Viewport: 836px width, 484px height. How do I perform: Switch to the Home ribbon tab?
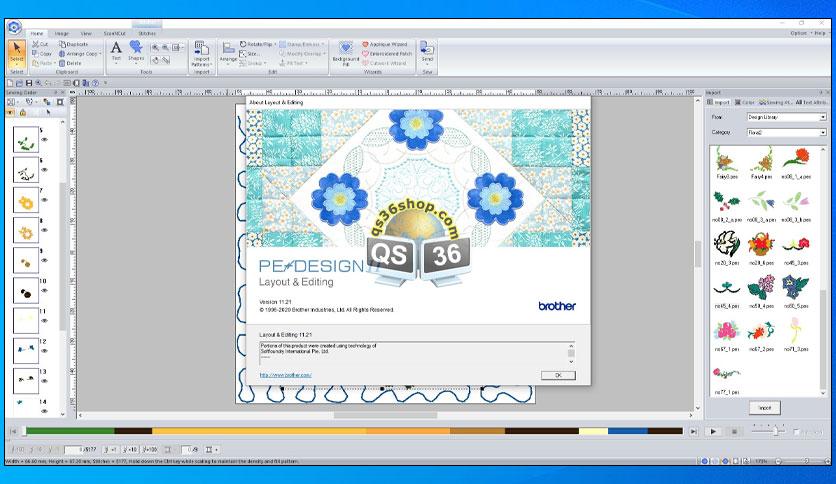[x=37, y=33]
